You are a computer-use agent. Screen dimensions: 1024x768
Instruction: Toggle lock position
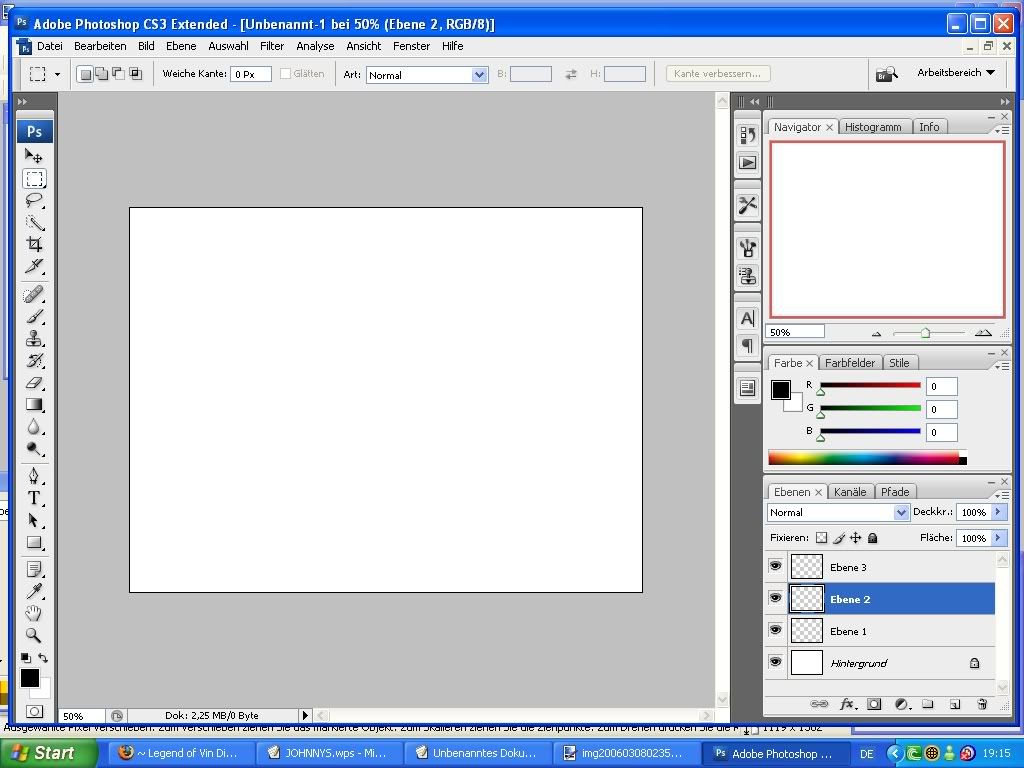[856, 538]
